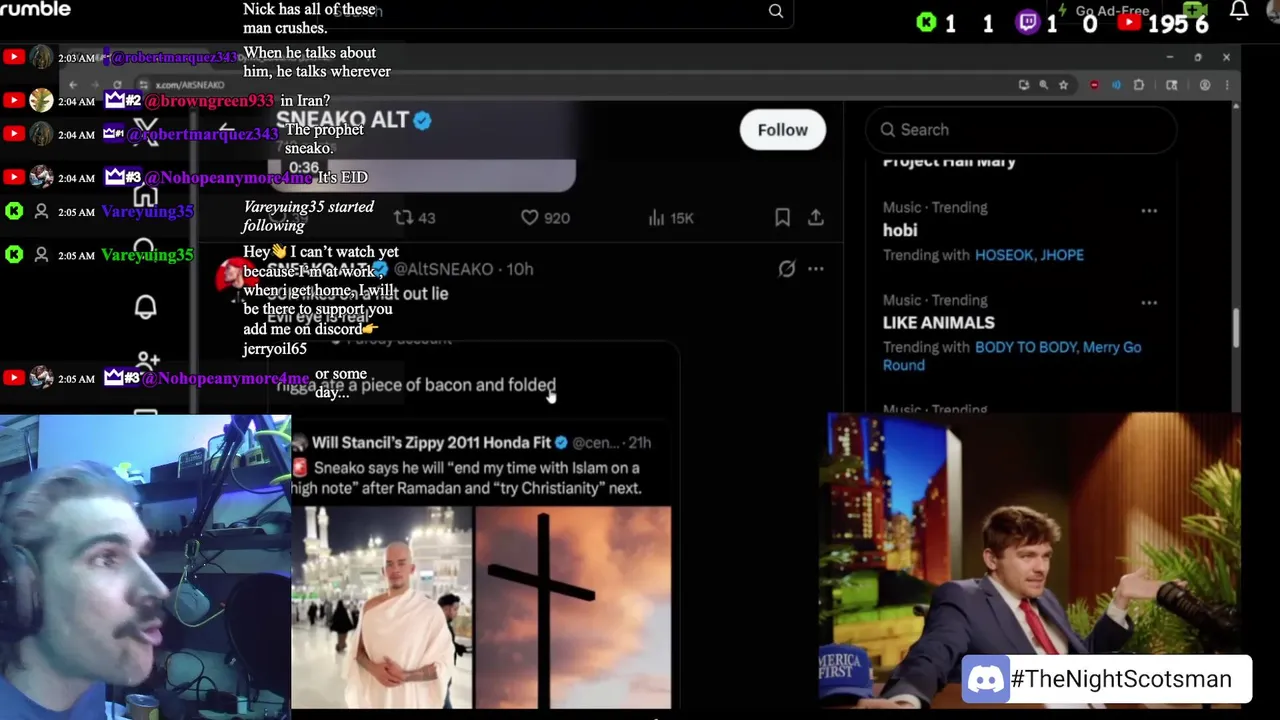
Task: Click the SNEAKO ALT verified badge
Action: pos(422,120)
